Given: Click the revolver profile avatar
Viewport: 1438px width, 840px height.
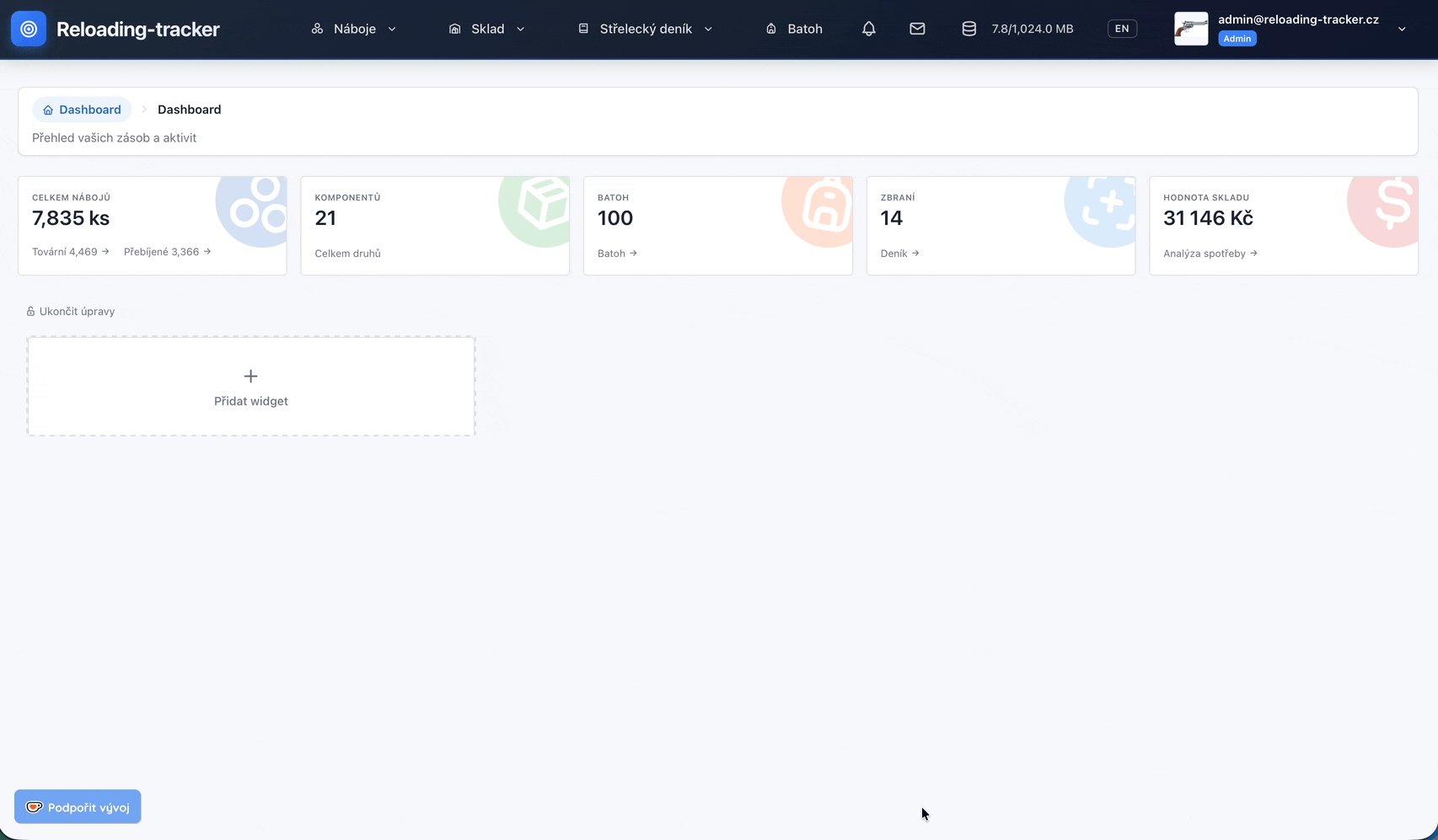Looking at the screenshot, I should [x=1190, y=29].
